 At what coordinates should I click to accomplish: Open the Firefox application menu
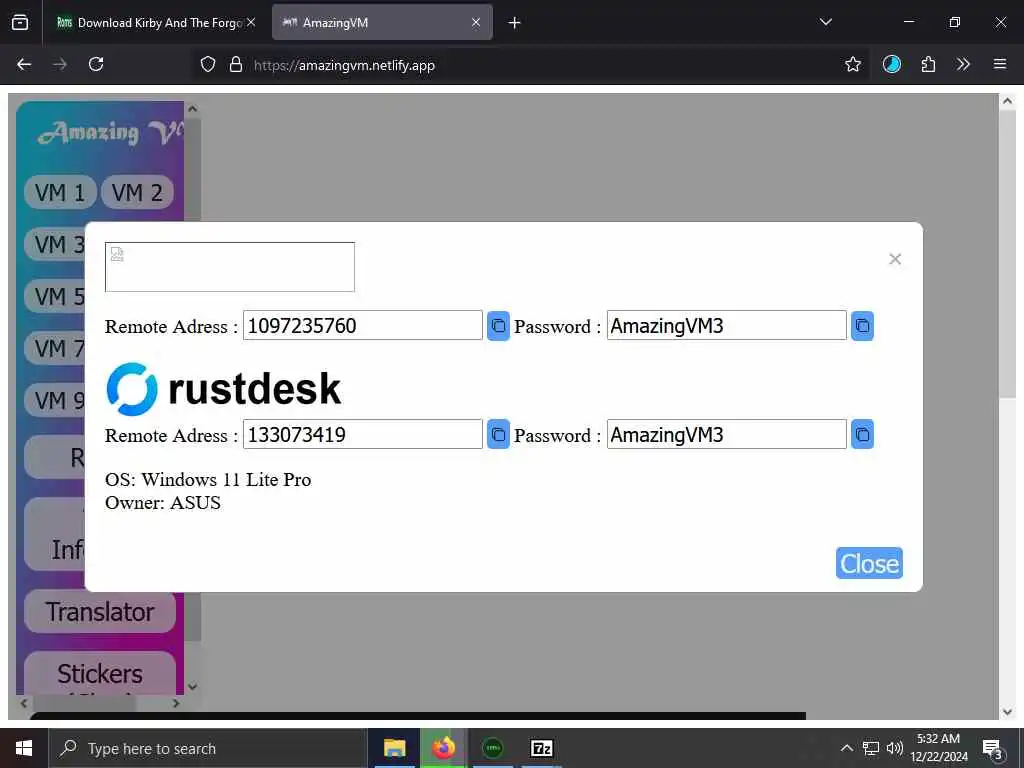pyautogui.click(x=1000, y=64)
